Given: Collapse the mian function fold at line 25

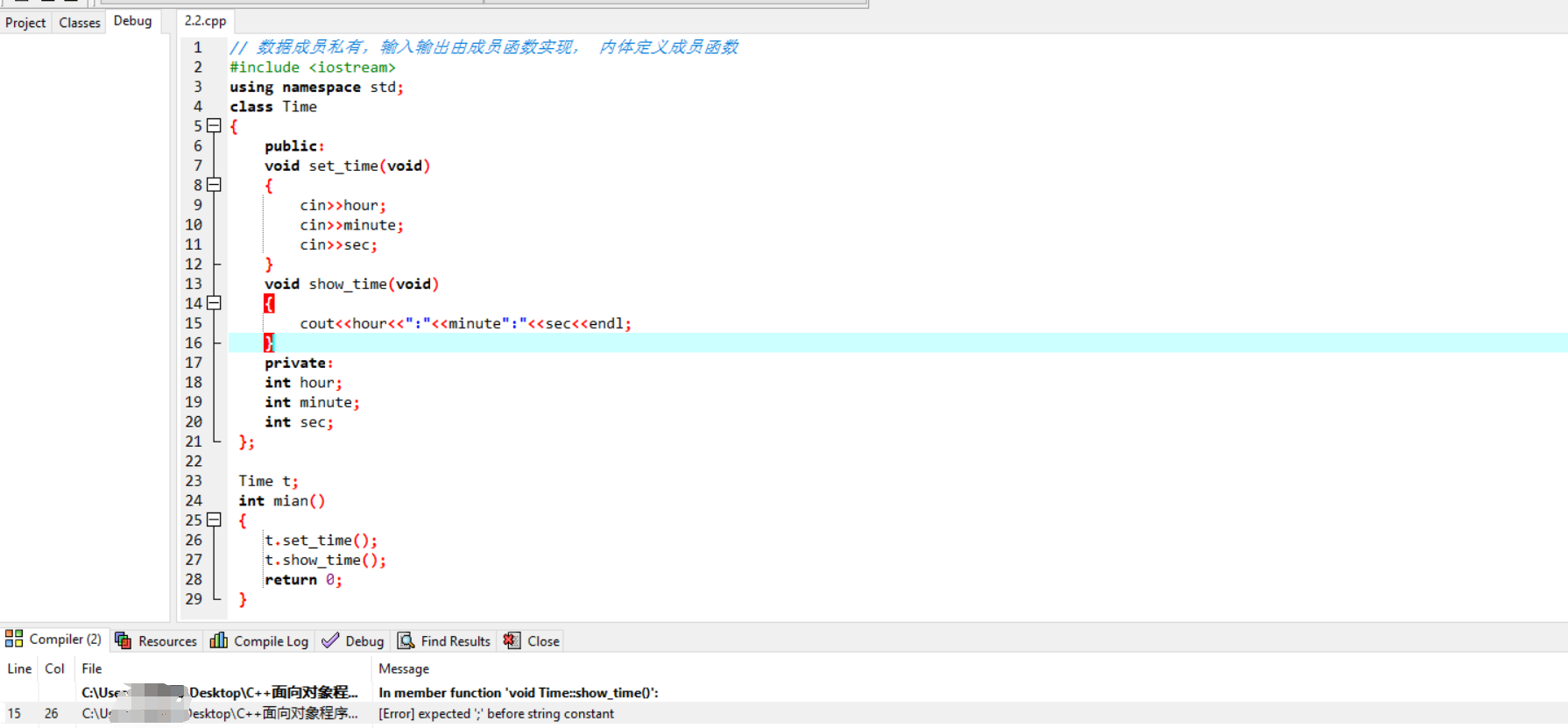Looking at the screenshot, I should point(214,519).
